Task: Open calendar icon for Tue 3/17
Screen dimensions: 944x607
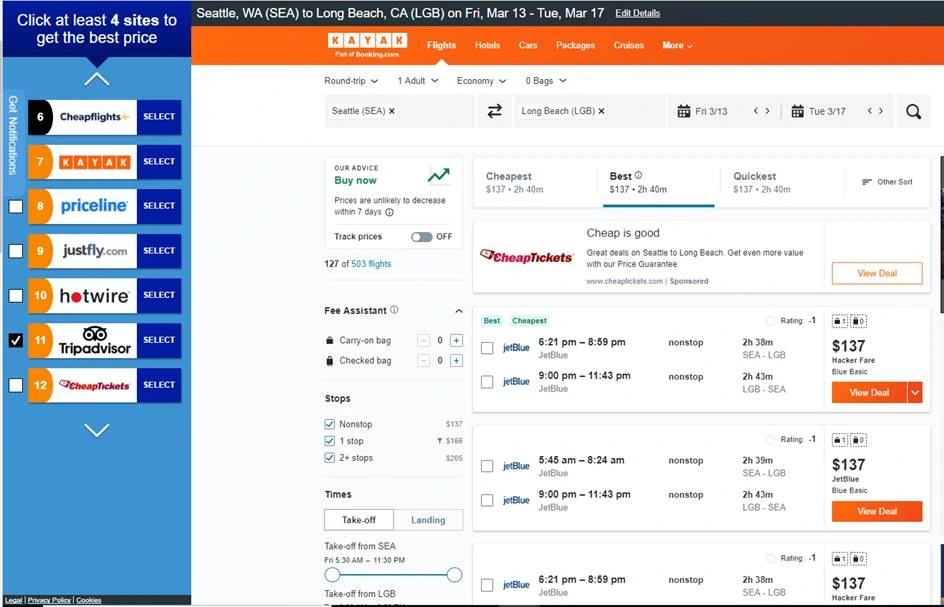Action: coord(797,111)
